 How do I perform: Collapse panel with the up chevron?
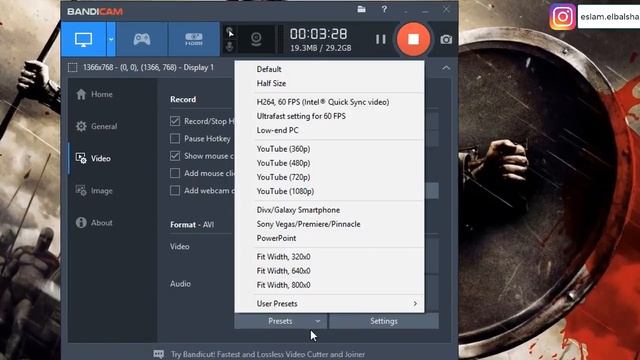point(446,68)
